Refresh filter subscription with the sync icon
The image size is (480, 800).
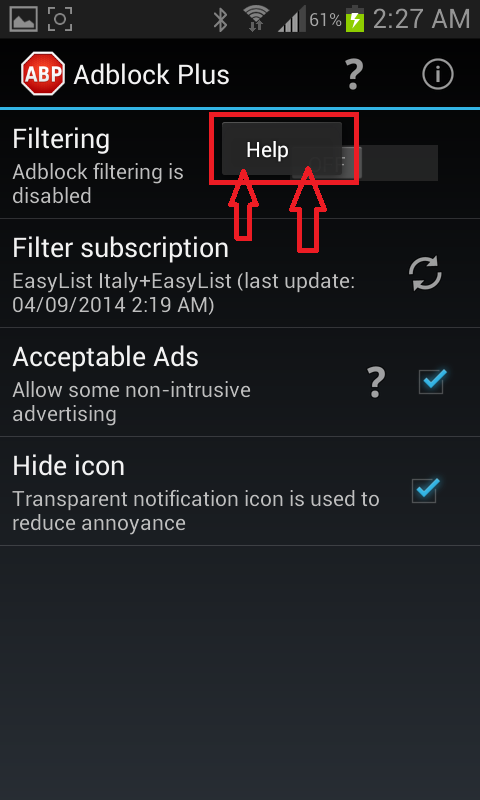tap(425, 273)
